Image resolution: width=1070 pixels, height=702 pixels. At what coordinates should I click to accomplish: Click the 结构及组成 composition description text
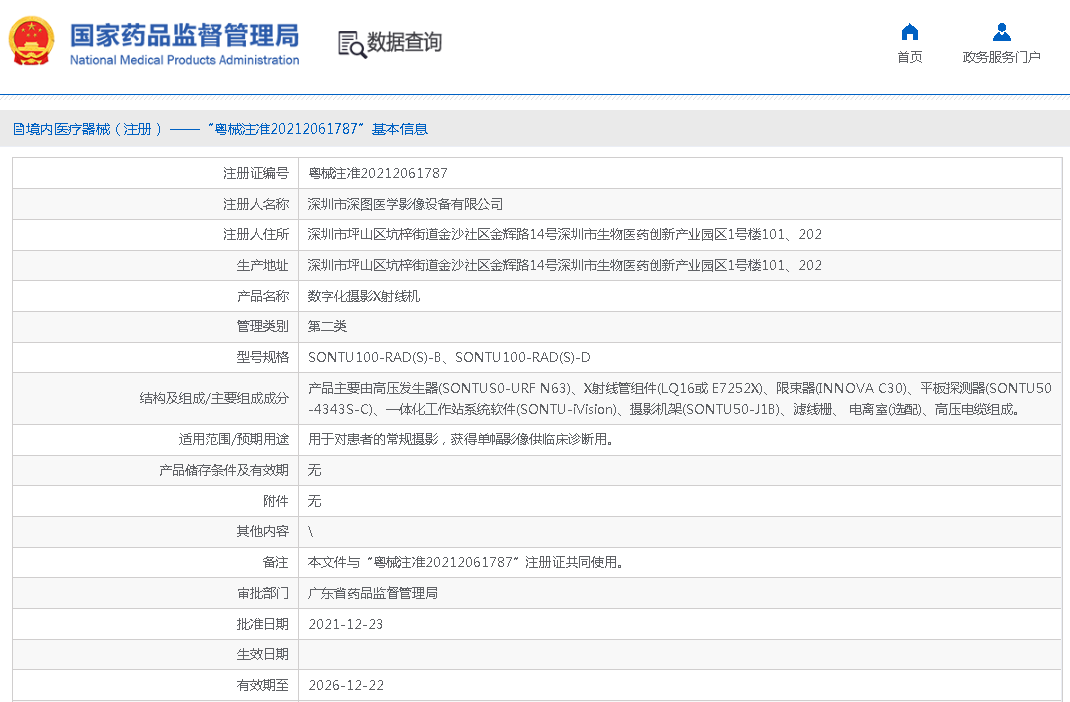(679, 398)
